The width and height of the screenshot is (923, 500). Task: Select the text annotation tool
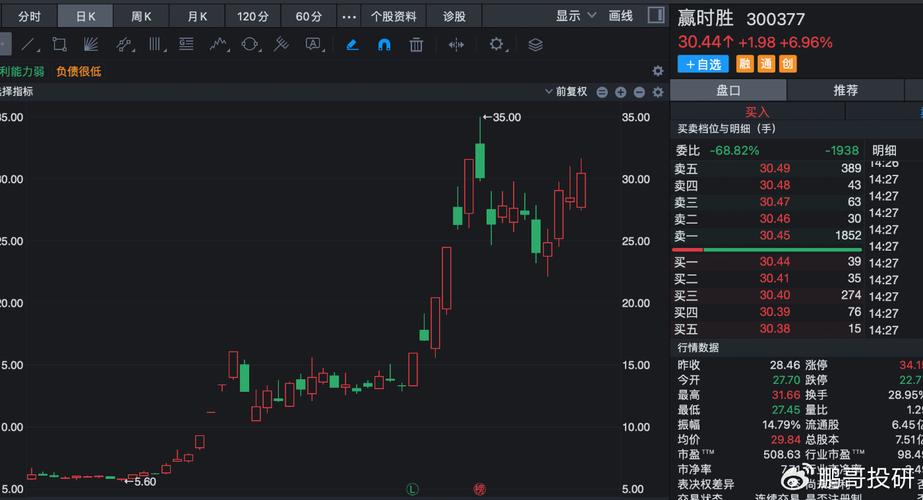pyautogui.click(x=313, y=45)
